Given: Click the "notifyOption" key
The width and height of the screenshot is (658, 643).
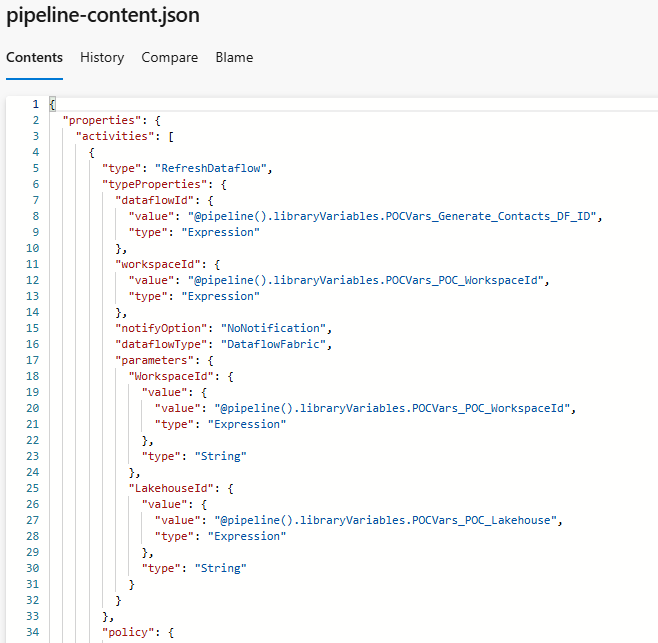Looking at the screenshot, I should coord(161,328).
